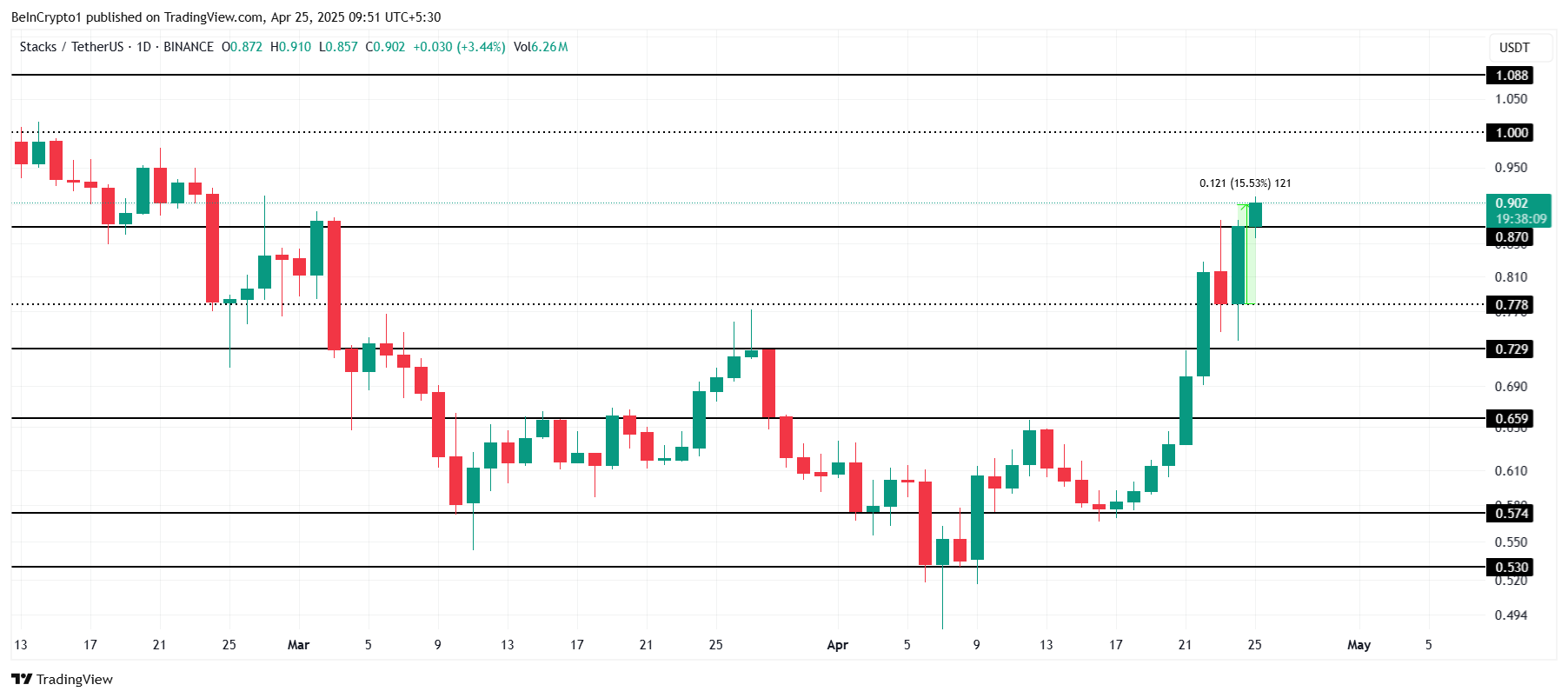The height and width of the screenshot is (698, 1568).
Task: Click the 0.870 price level label
Action: (x=1511, y=237)
